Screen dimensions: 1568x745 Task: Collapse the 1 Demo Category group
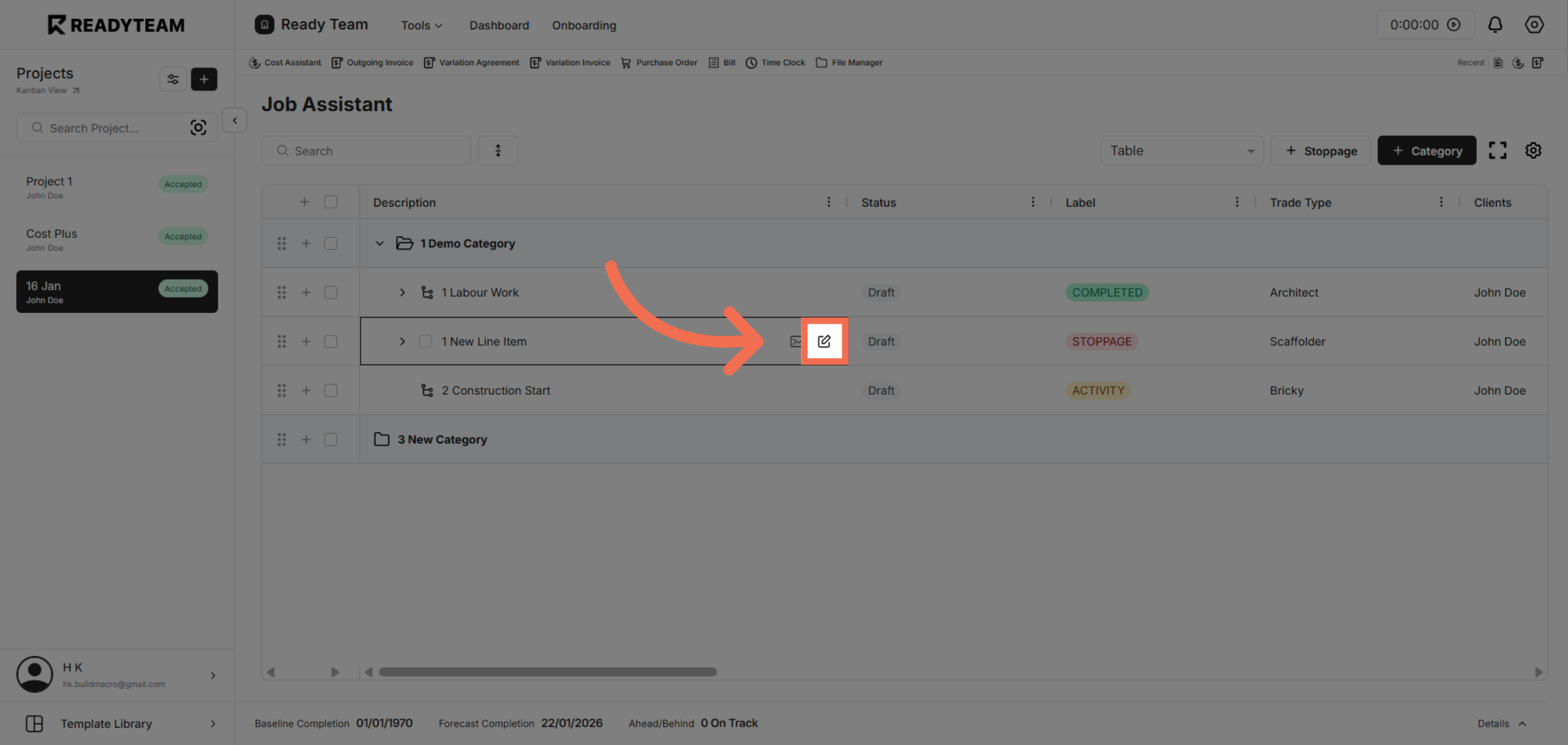coord(380,242)
